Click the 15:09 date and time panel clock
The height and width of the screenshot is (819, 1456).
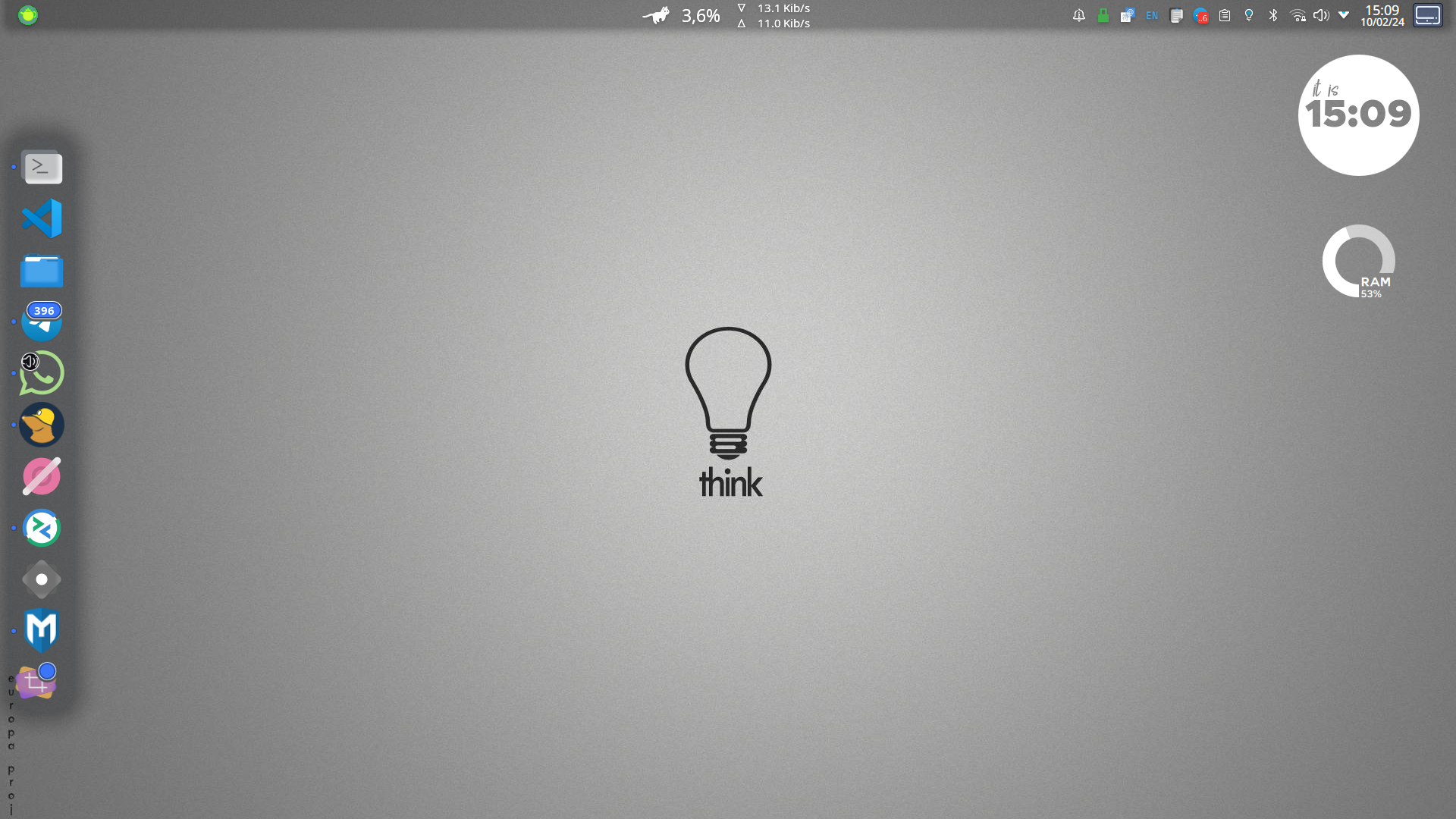pyautogui.click(x=1382, y=15)
